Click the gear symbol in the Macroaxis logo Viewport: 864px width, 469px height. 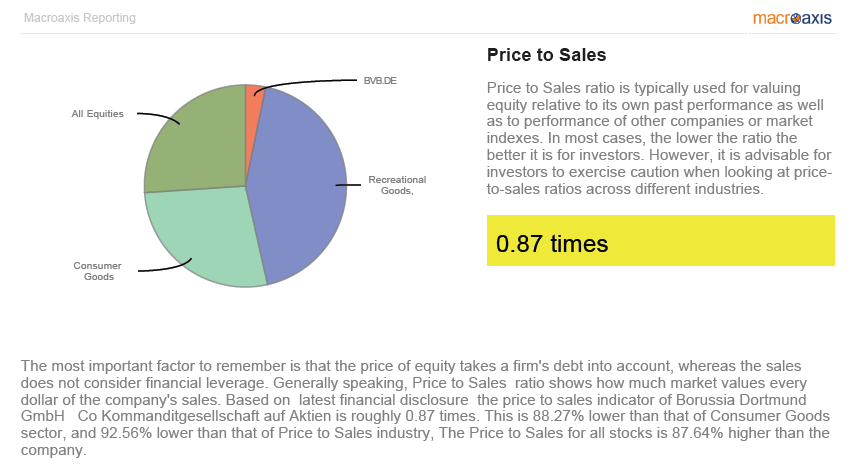point(797,17)
